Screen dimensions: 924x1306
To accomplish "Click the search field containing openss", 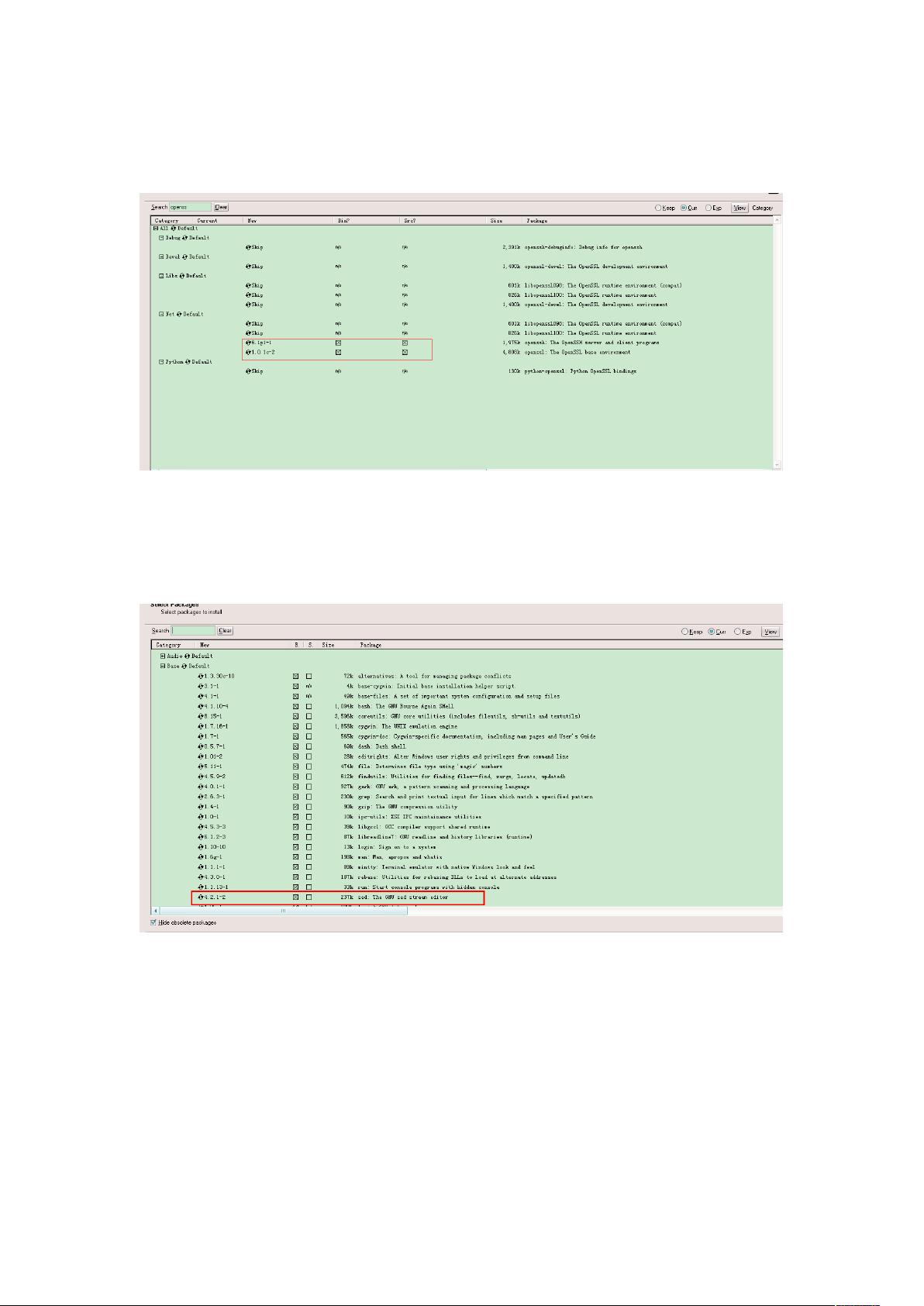I will pyautogui.click(x=190, y=207).
